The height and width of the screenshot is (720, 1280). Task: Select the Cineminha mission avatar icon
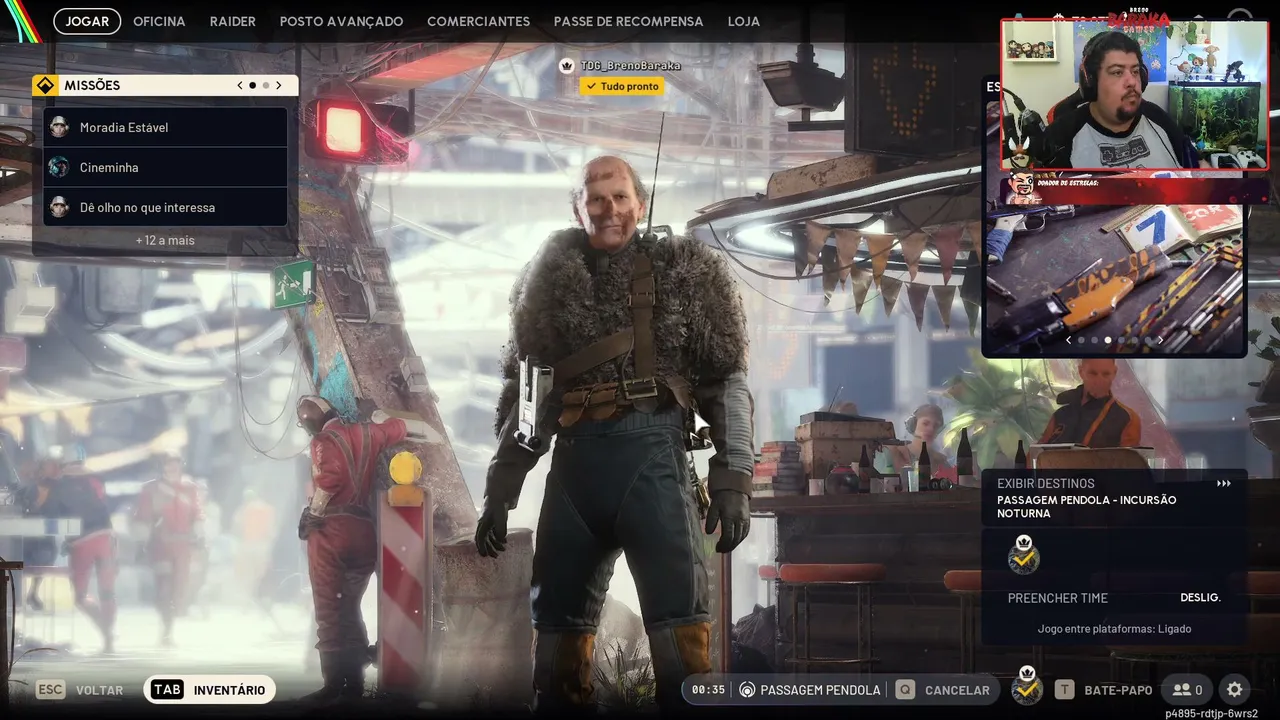pyautogui.click(x=59, y=167)
